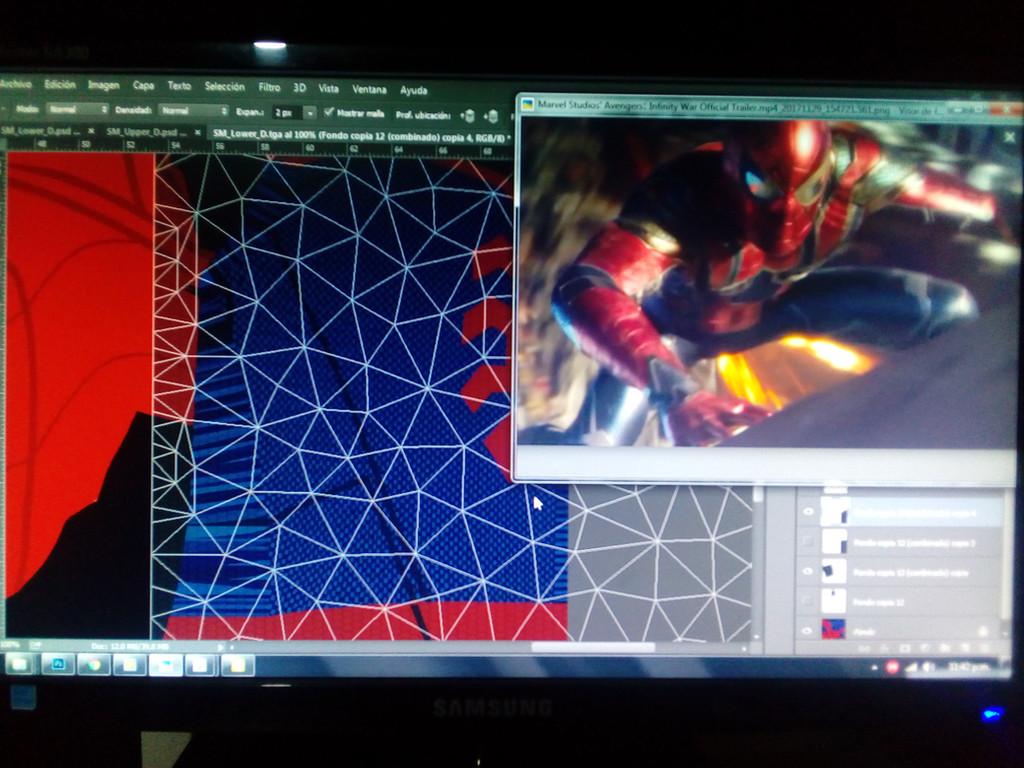Click the Expan. value field
The image size is (1024, 768).
[x=287, y=112]
